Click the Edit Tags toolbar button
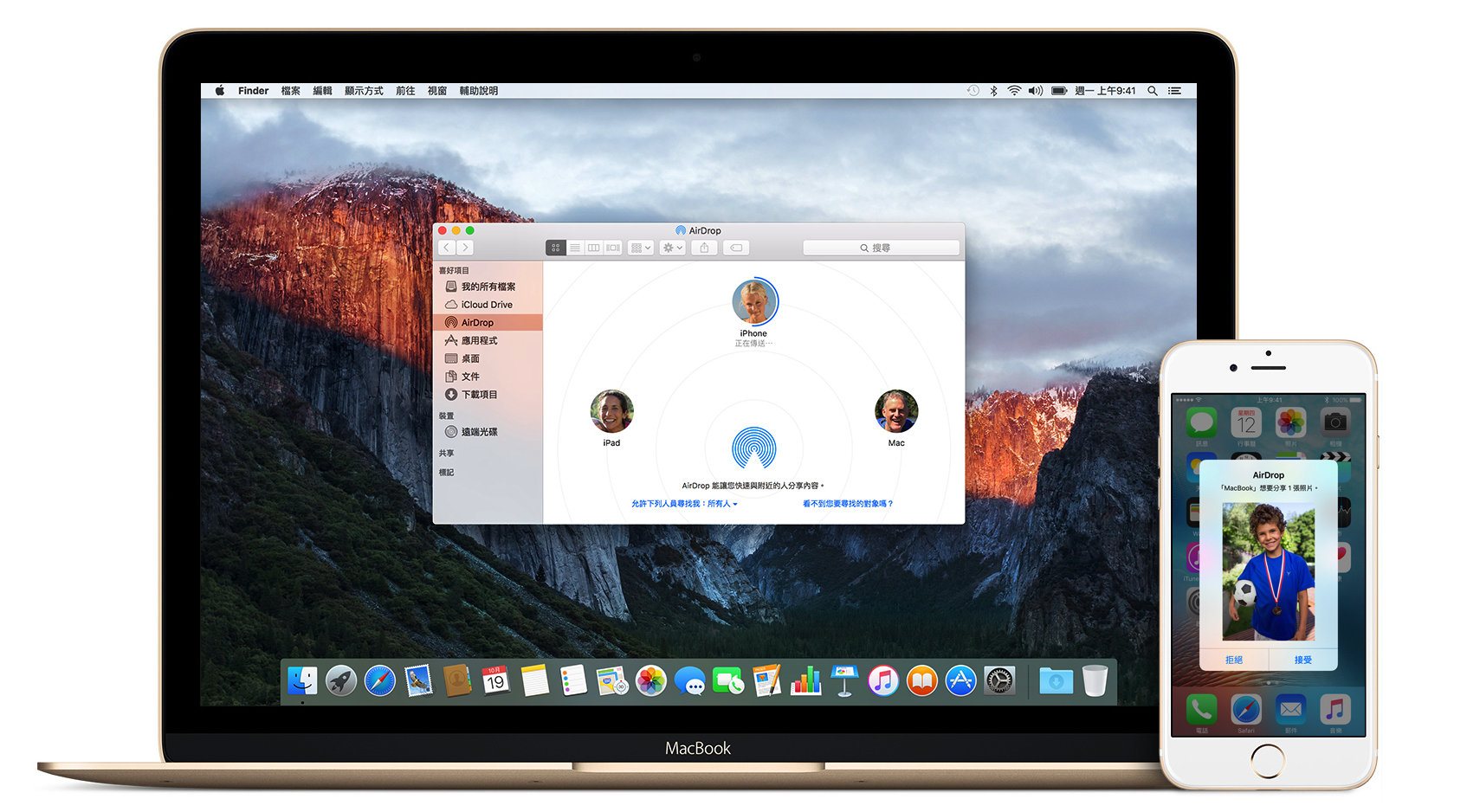 (735, 248)
